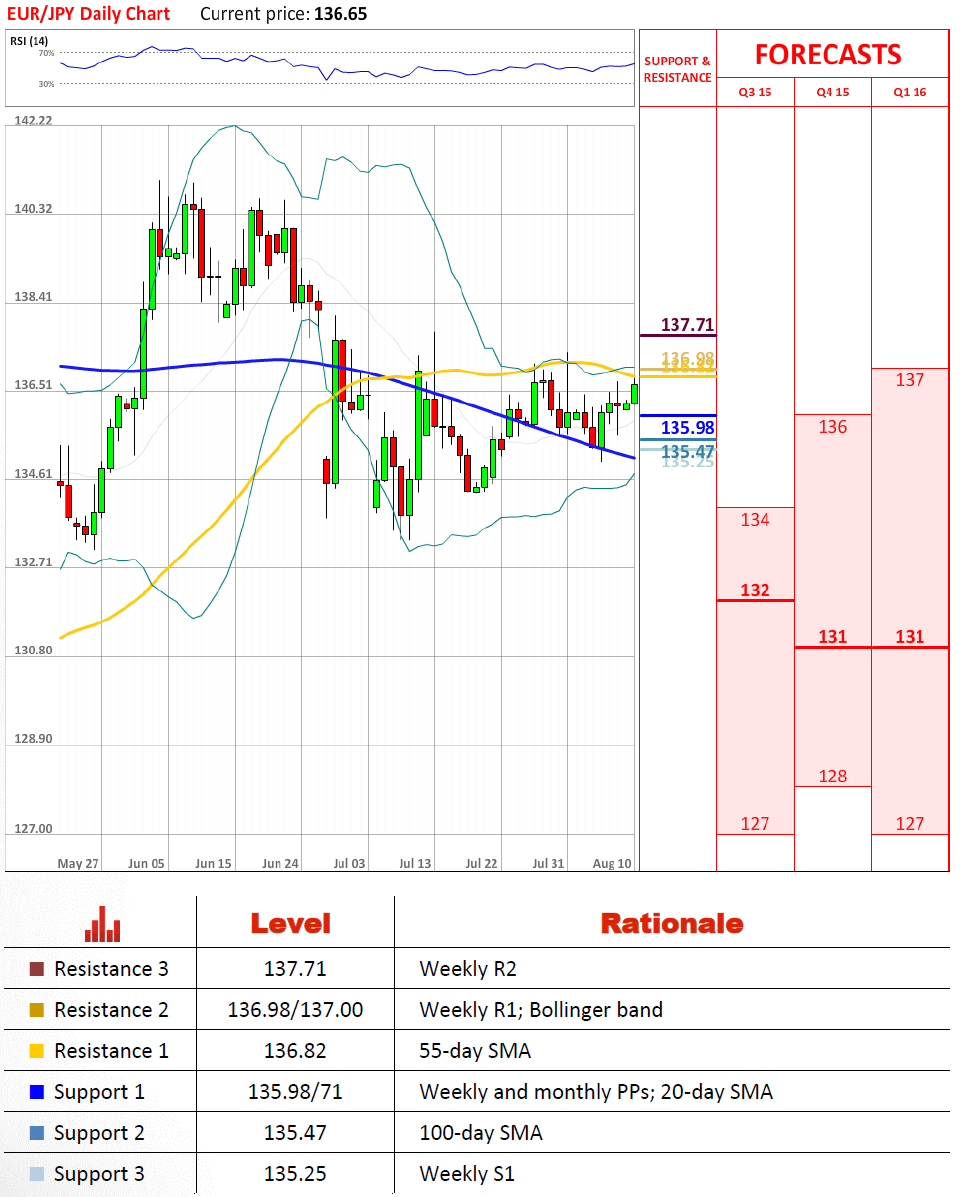Click the Q1 16 high forecast 137

[x=910, y=379]
